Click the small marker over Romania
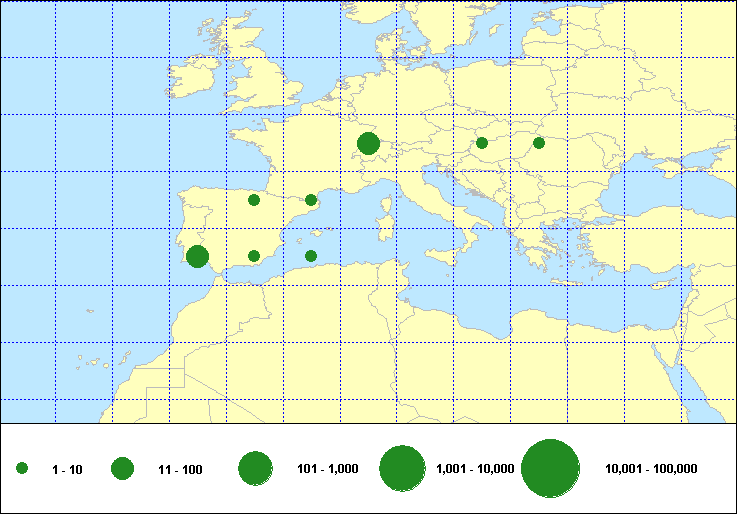 click(x=539, y=143)
